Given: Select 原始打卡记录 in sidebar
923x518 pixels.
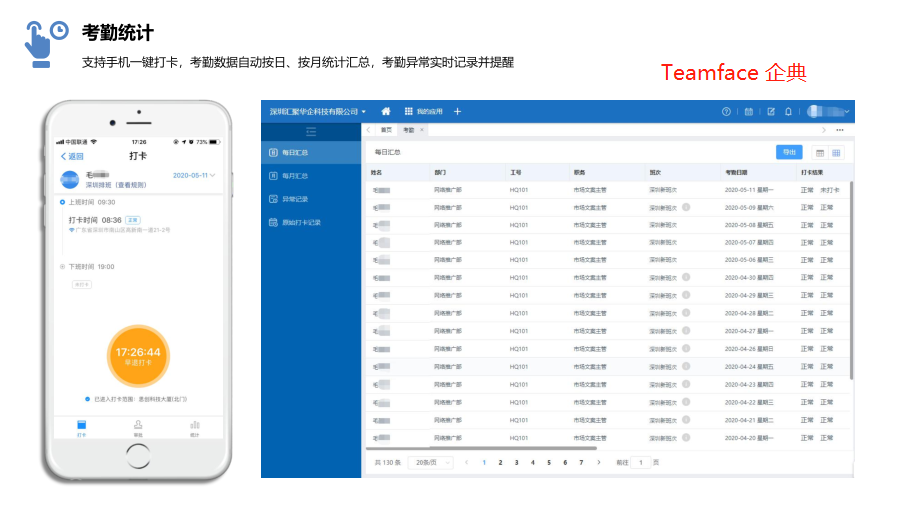Looking at the screenshot, I should pos(311,223).
